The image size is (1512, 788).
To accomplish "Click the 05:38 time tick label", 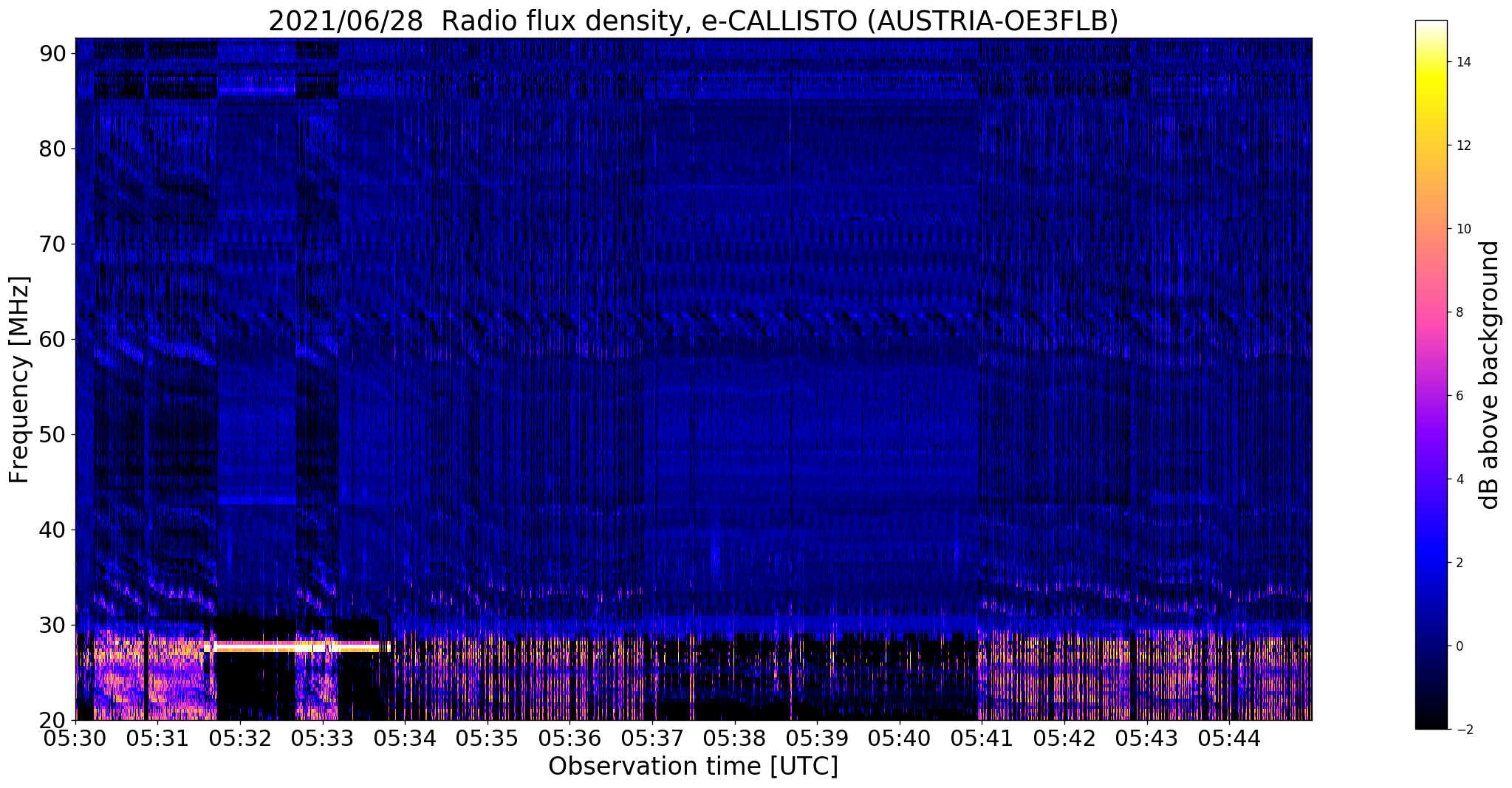I will [735, 739].
